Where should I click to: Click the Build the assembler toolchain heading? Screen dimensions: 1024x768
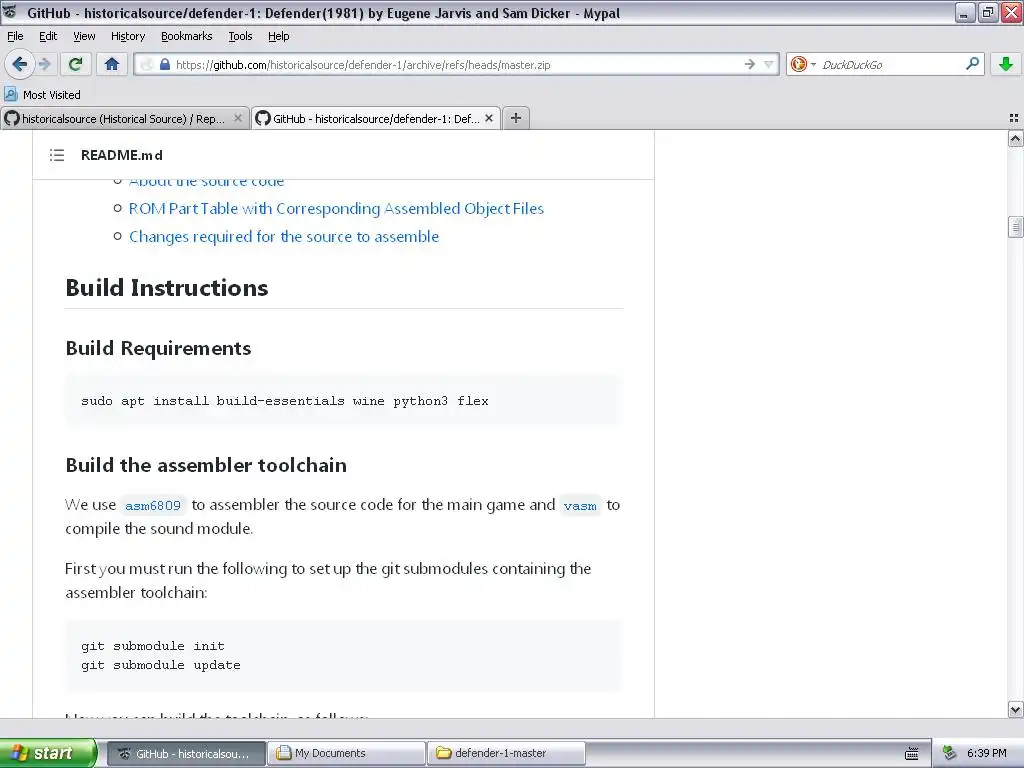[x=206, y=465]
